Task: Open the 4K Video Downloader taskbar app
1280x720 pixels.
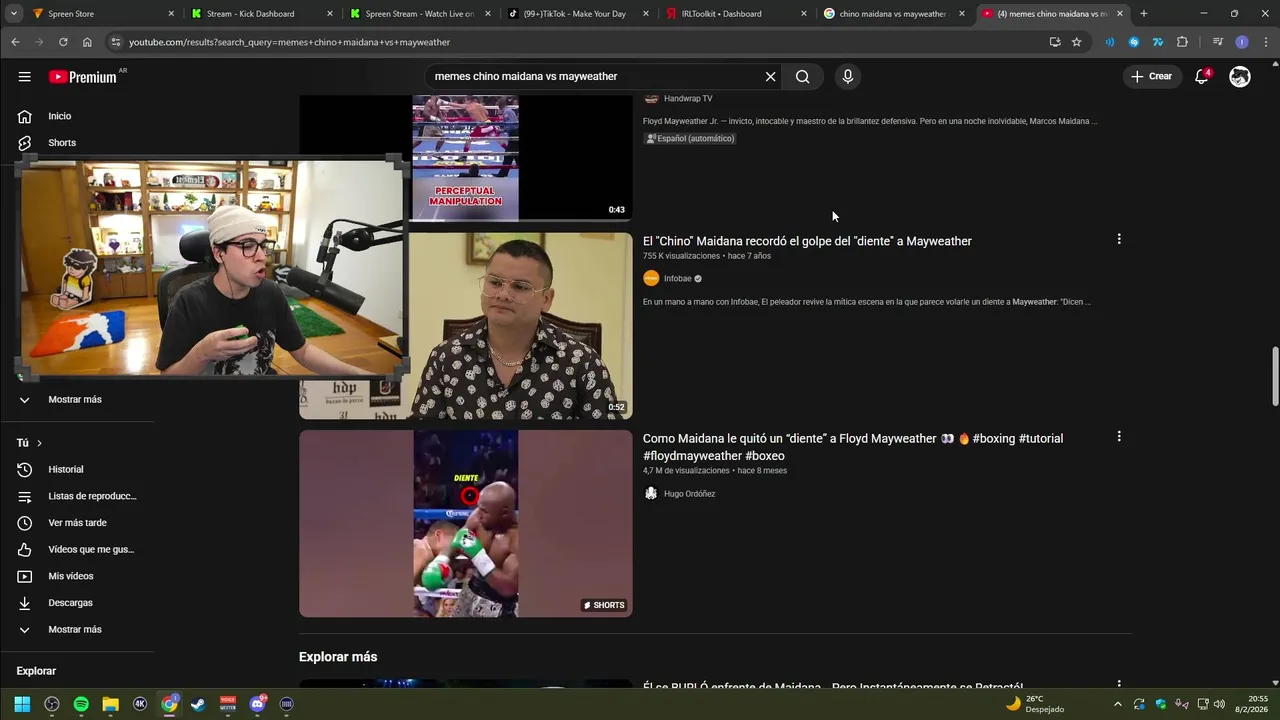Action: [x=140, y=704]
